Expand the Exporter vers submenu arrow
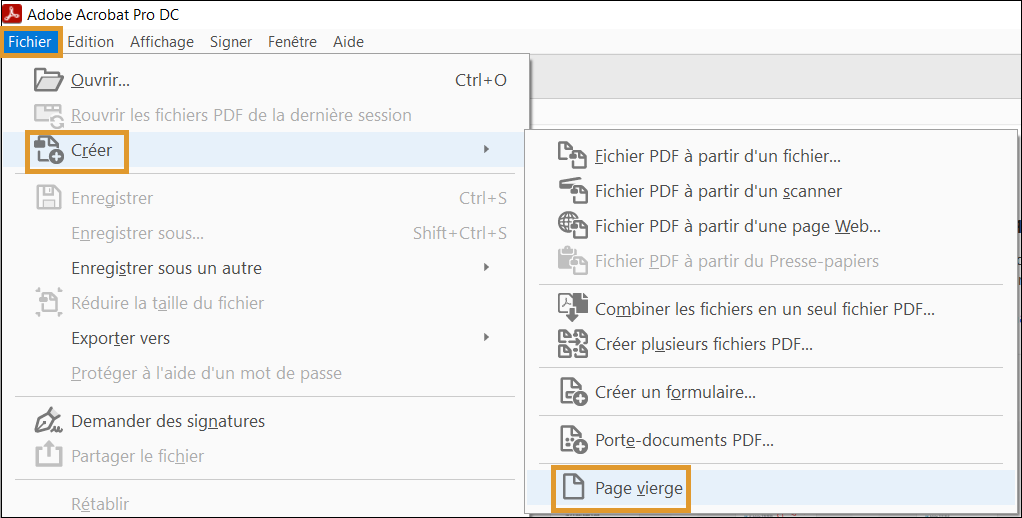1022x518 pixels. [x=486, y=337]
